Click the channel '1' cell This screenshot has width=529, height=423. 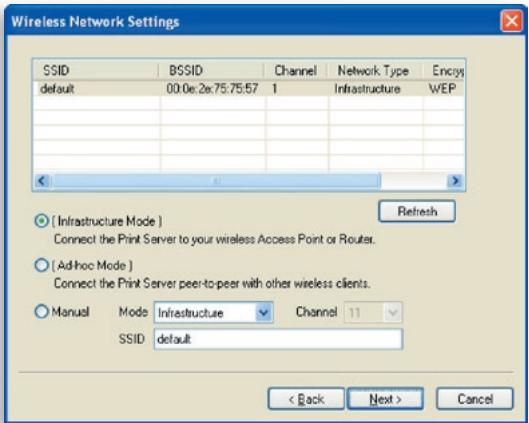[x=275, y=89]
